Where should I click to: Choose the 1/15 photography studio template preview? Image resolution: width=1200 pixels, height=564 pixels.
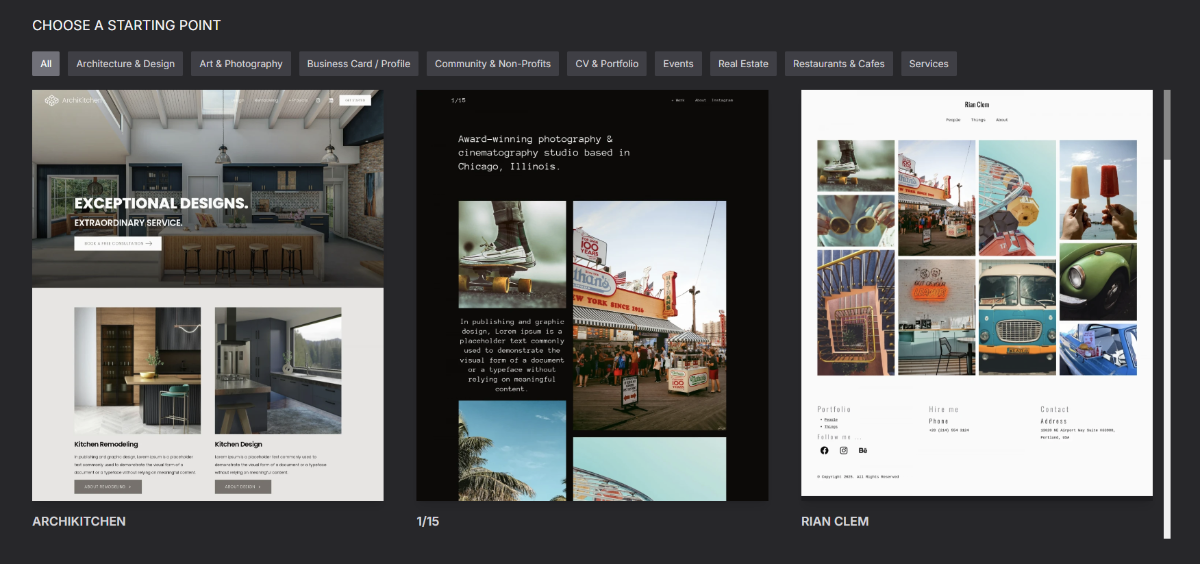pos(592,295)
